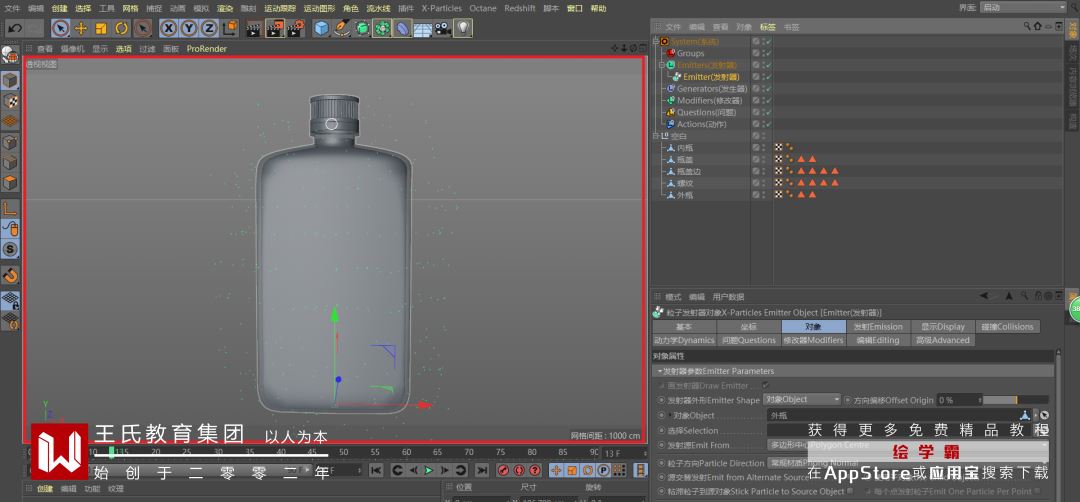
Task: Toggle the Draw Emitter checkbox
Action: point(766,385)
